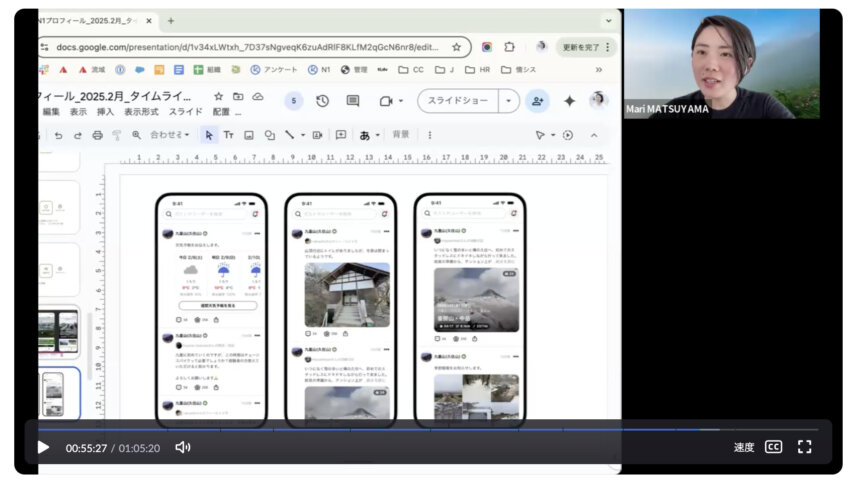Click the 速度 playback speed button
The width and height of the screenshot is (850, 484).
744,447
